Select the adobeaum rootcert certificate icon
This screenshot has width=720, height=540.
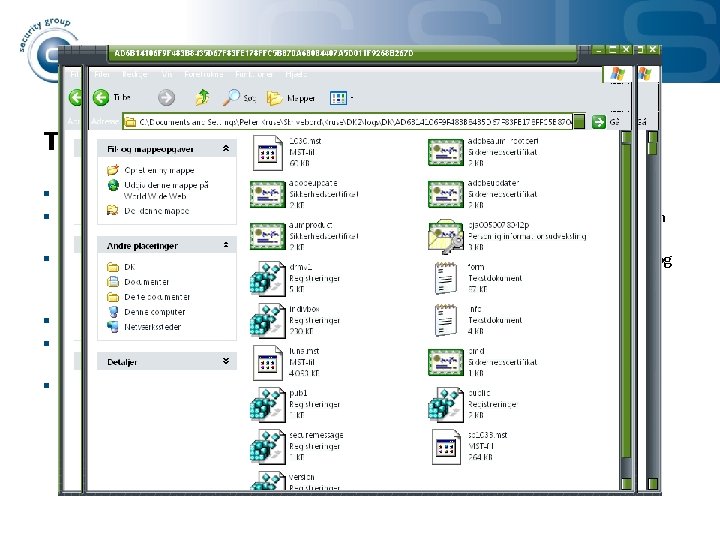pos(445,152)
